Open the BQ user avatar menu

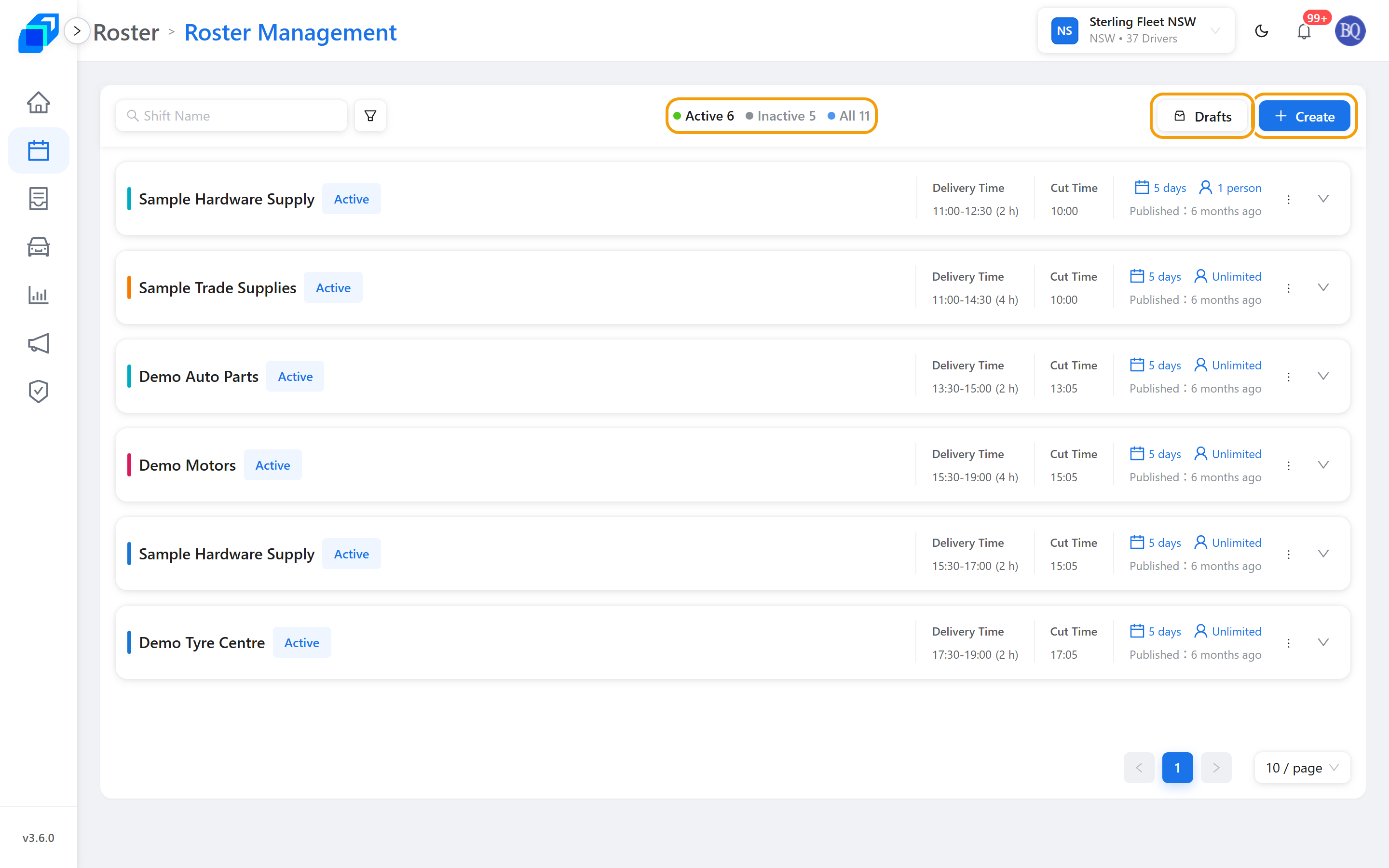[1350, 31]
